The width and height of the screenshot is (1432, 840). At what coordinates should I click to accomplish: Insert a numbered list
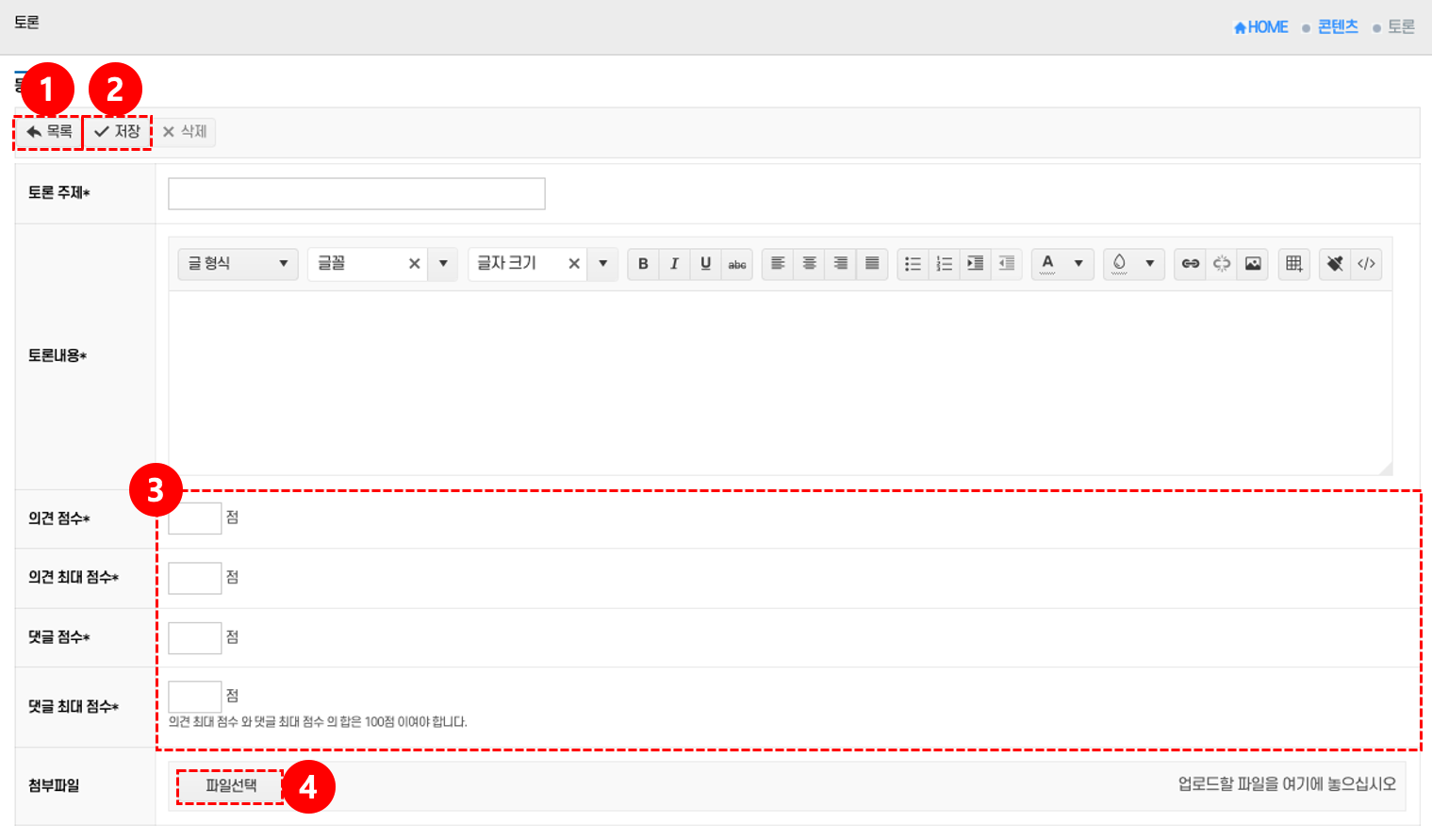pos(944,264)
